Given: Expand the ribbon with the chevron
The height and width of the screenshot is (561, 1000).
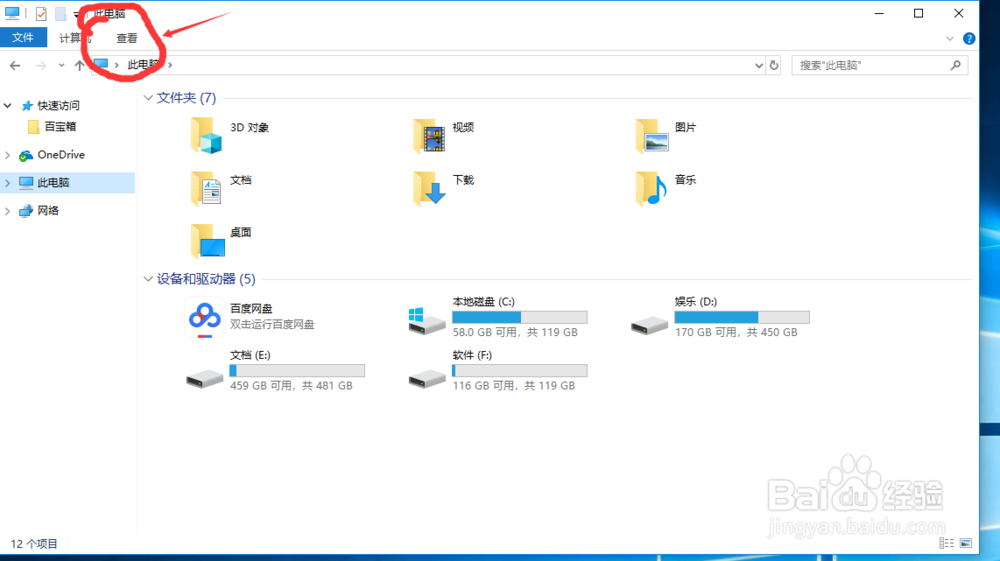Looking at the screenshot, I should click(x=950, y=39).
